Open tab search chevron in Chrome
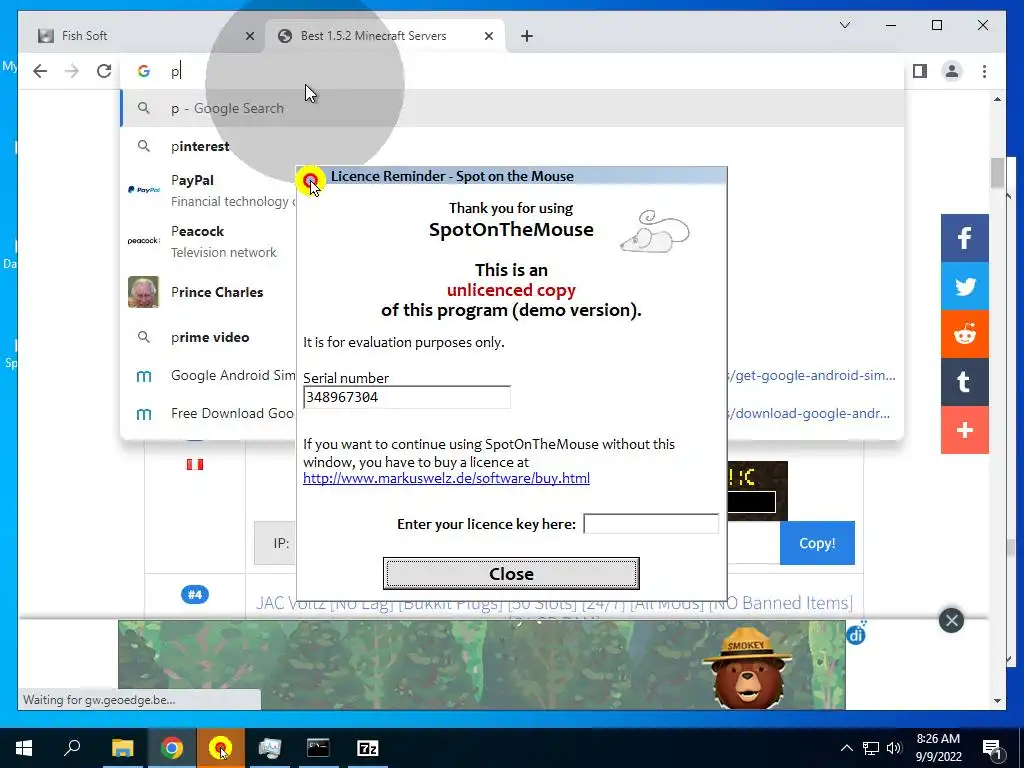 (844, 25)
